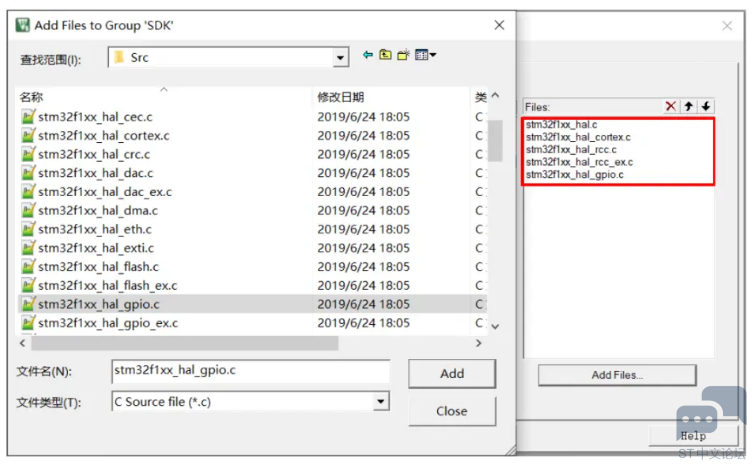
Task: Select stm32f1xx_hal_gpio.c in the Files list
Action: [574, 175]
